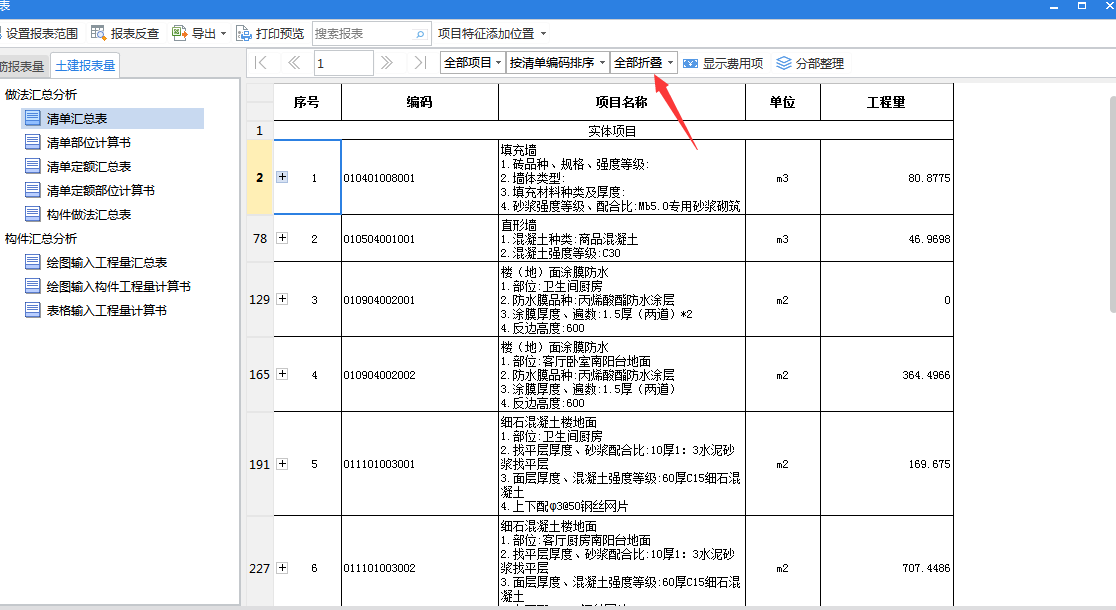Click the 导出 export icon
This screenshot has height=610, width=1116.
point(179,33)
